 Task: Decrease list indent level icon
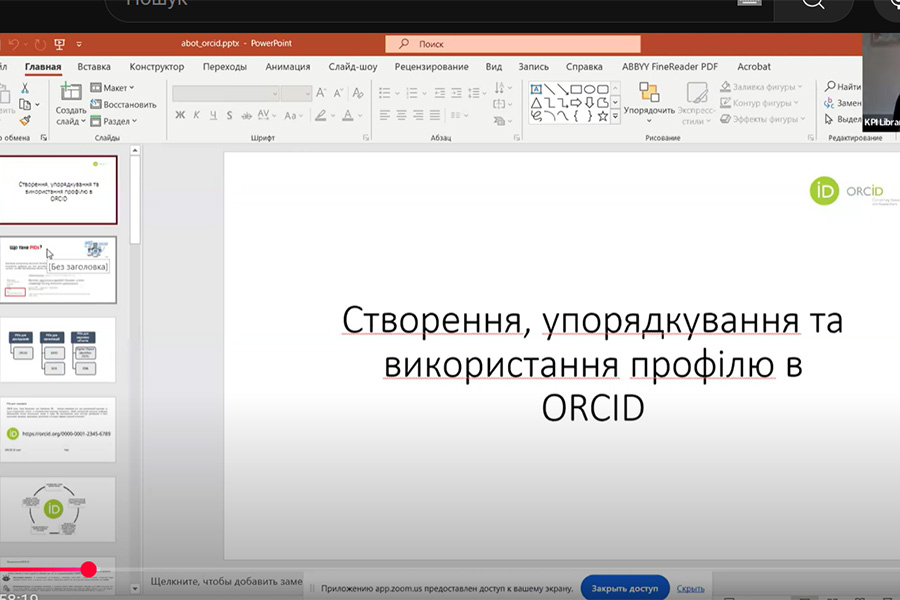click(x=440, y=92)
